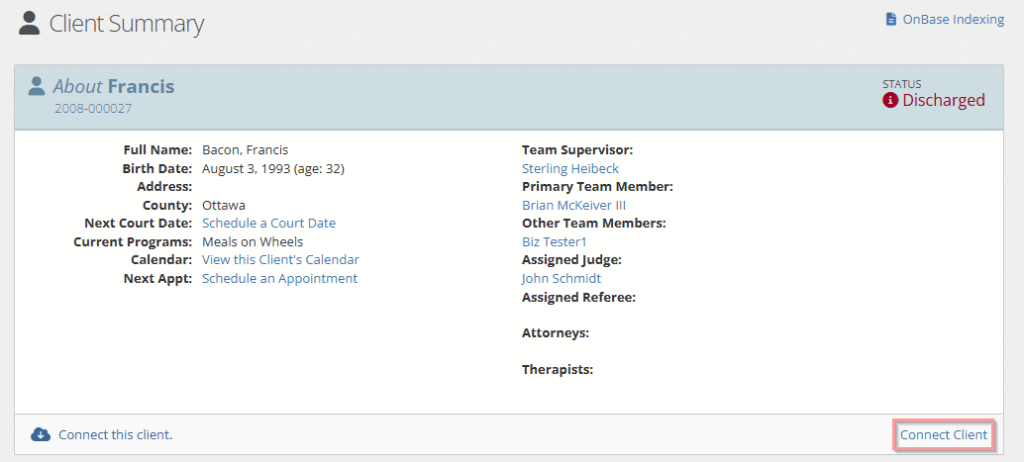Click the 'Connect this client.' link

coord(115,434)
